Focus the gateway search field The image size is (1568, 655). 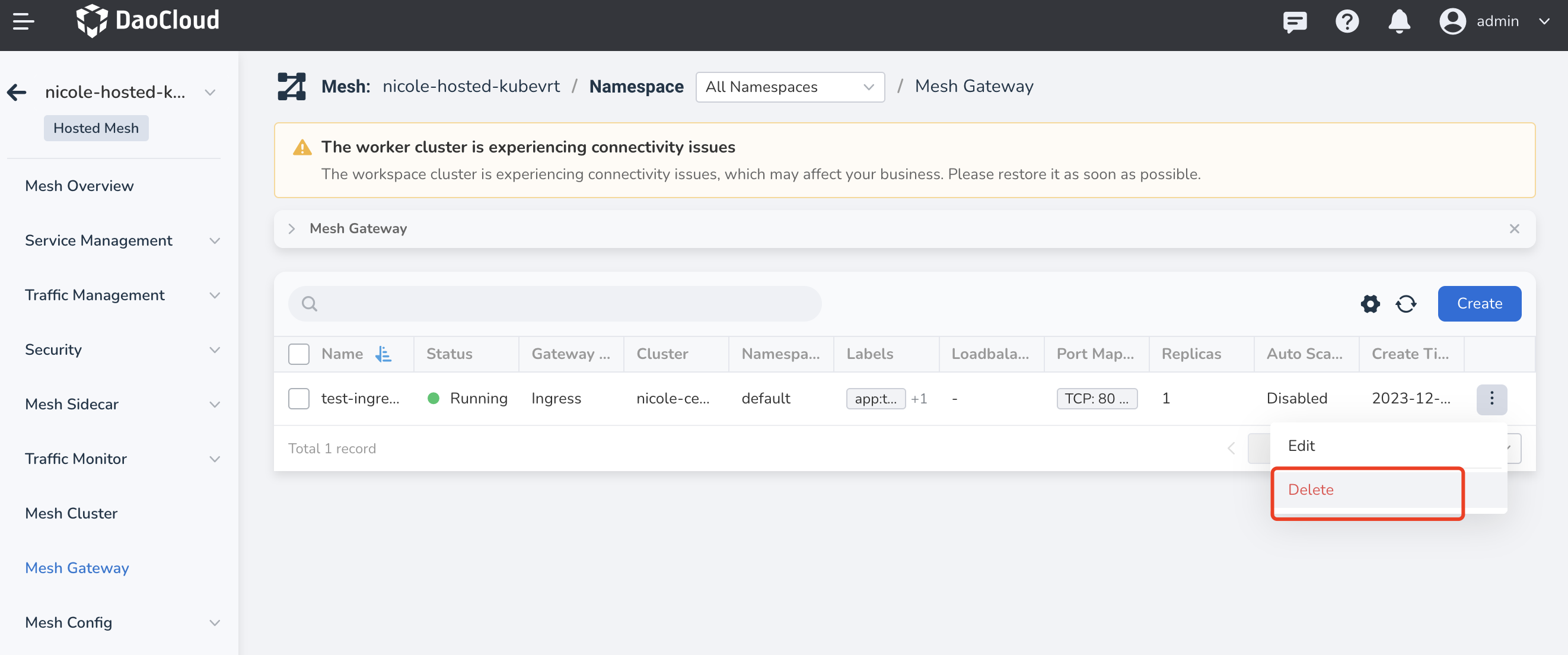coord(554,304)
